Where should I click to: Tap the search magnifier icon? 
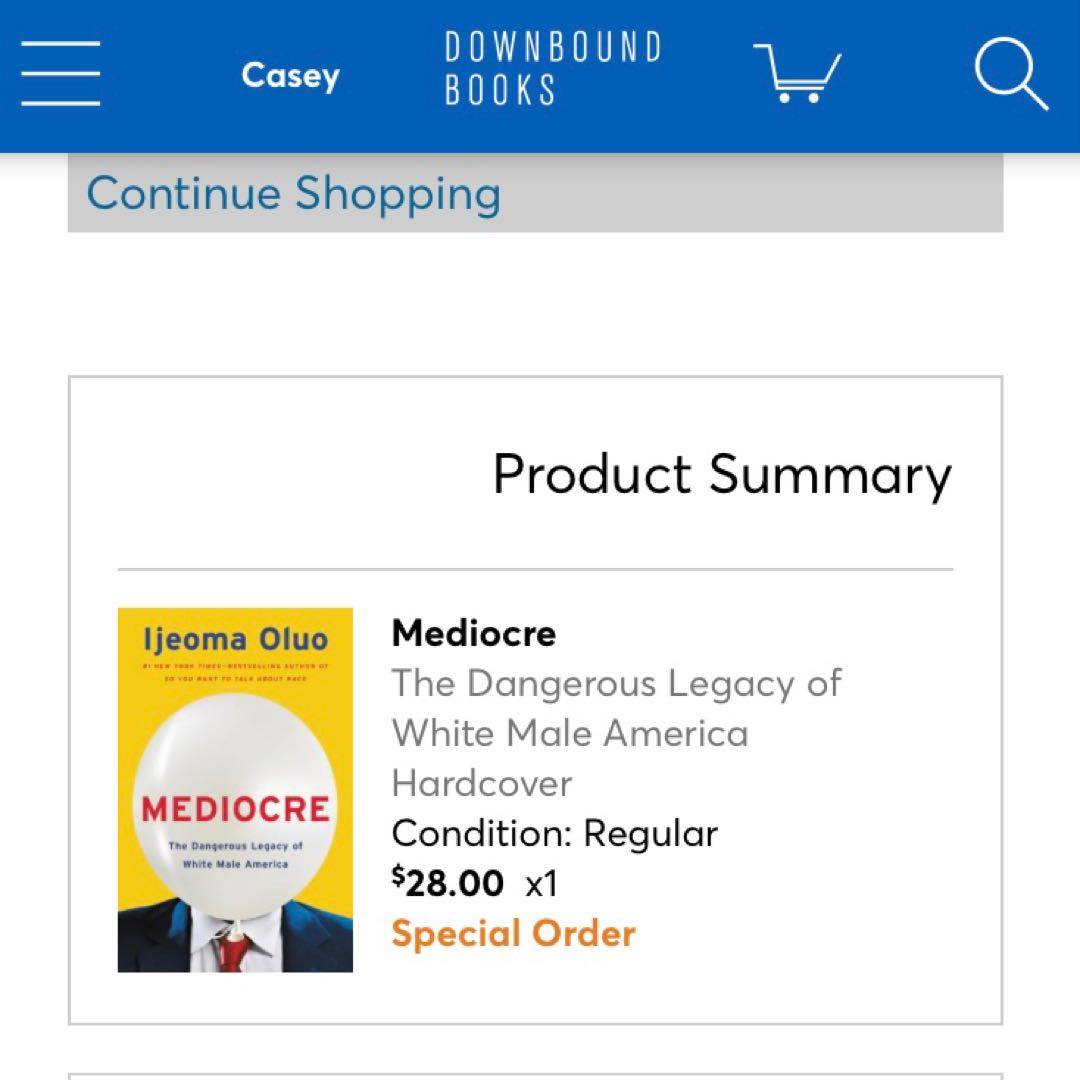(1010, 73)
